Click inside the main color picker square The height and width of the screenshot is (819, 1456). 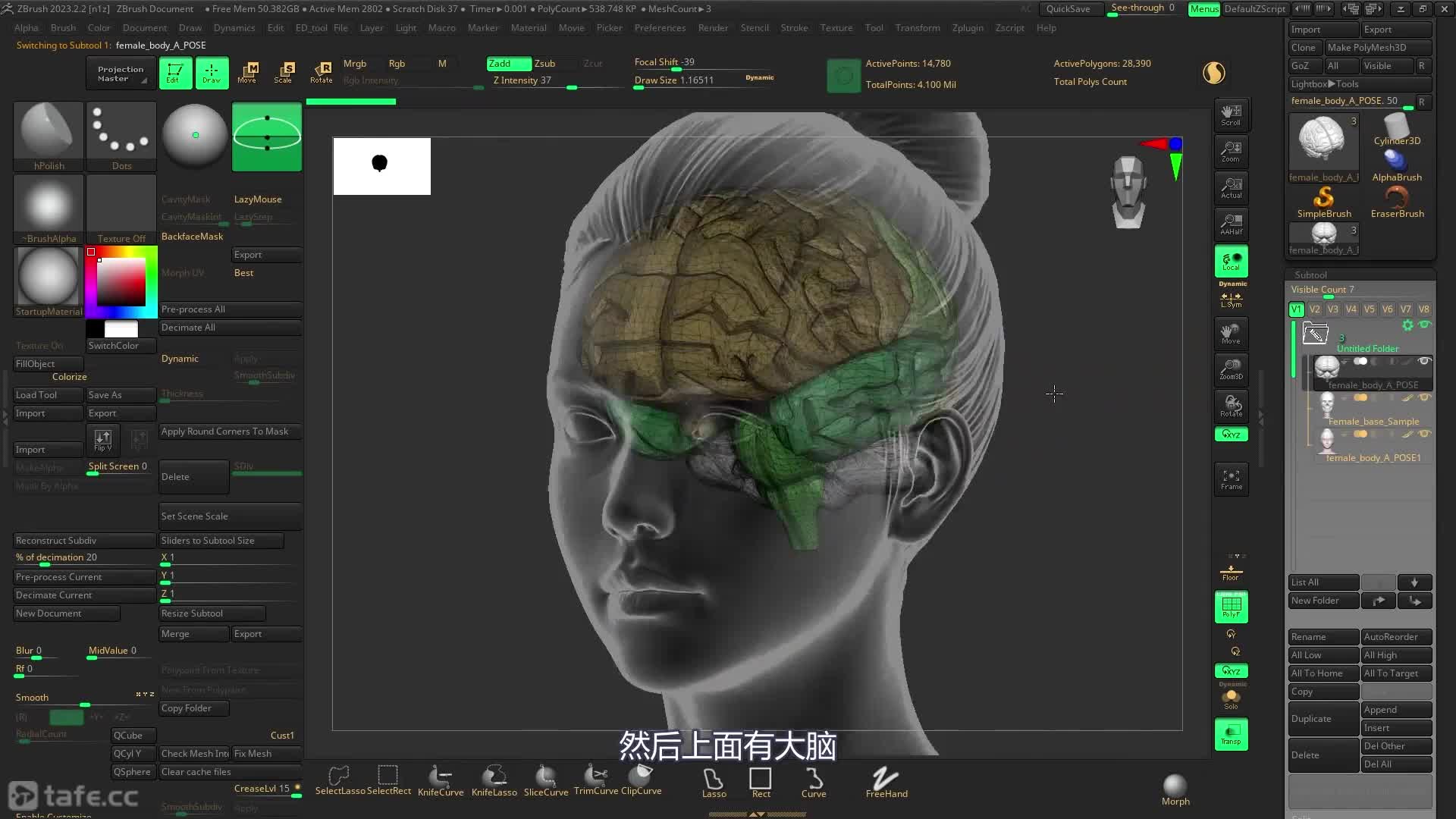121,282
